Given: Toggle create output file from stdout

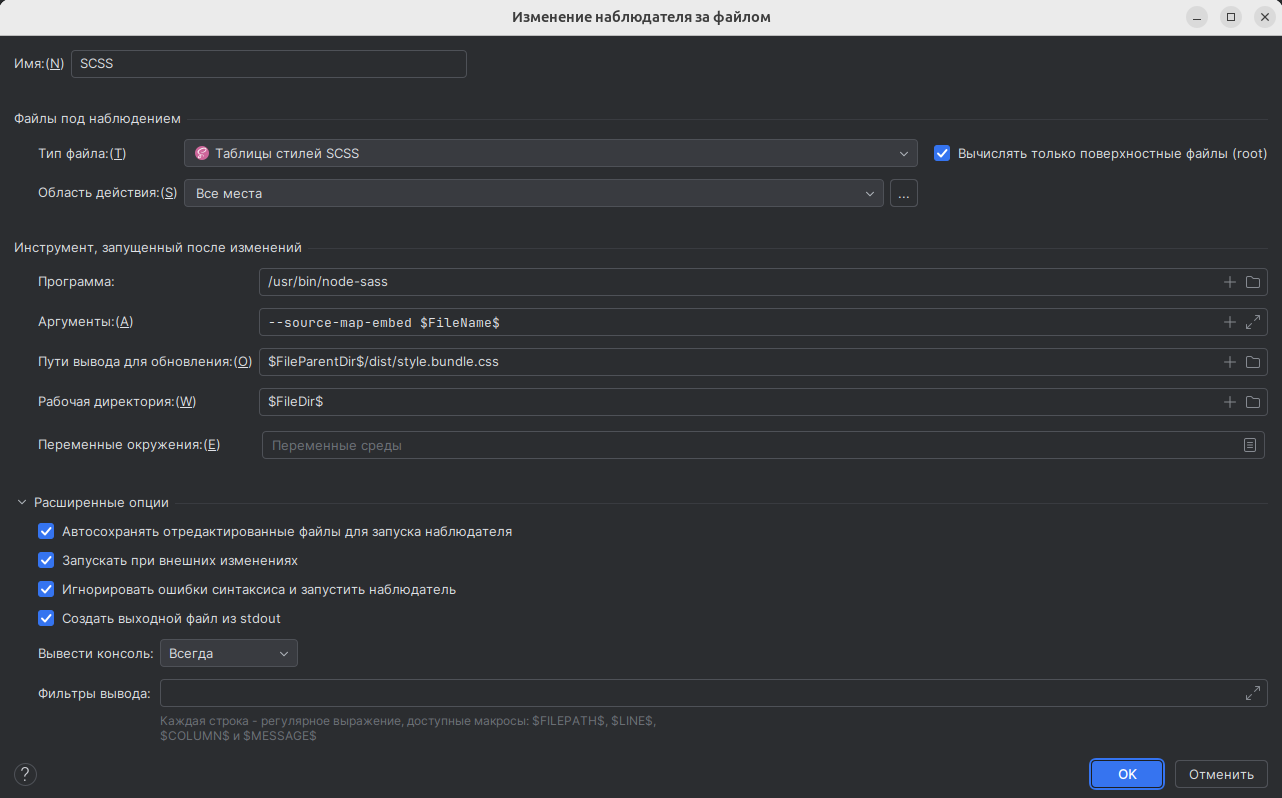Looking at the screenshot, I should tap(46, 619).
